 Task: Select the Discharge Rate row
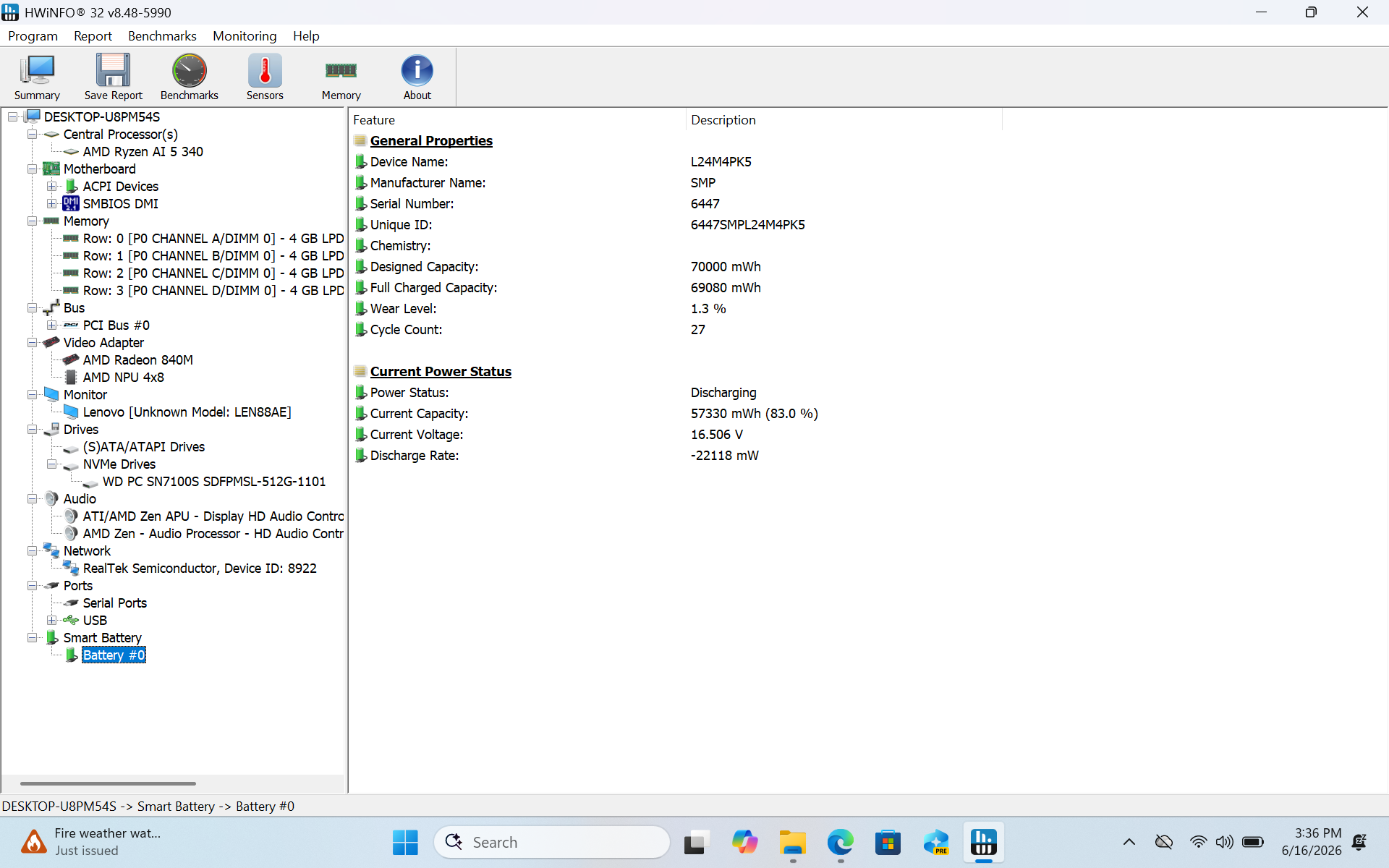pyautogui.click(x=676, y=456)
